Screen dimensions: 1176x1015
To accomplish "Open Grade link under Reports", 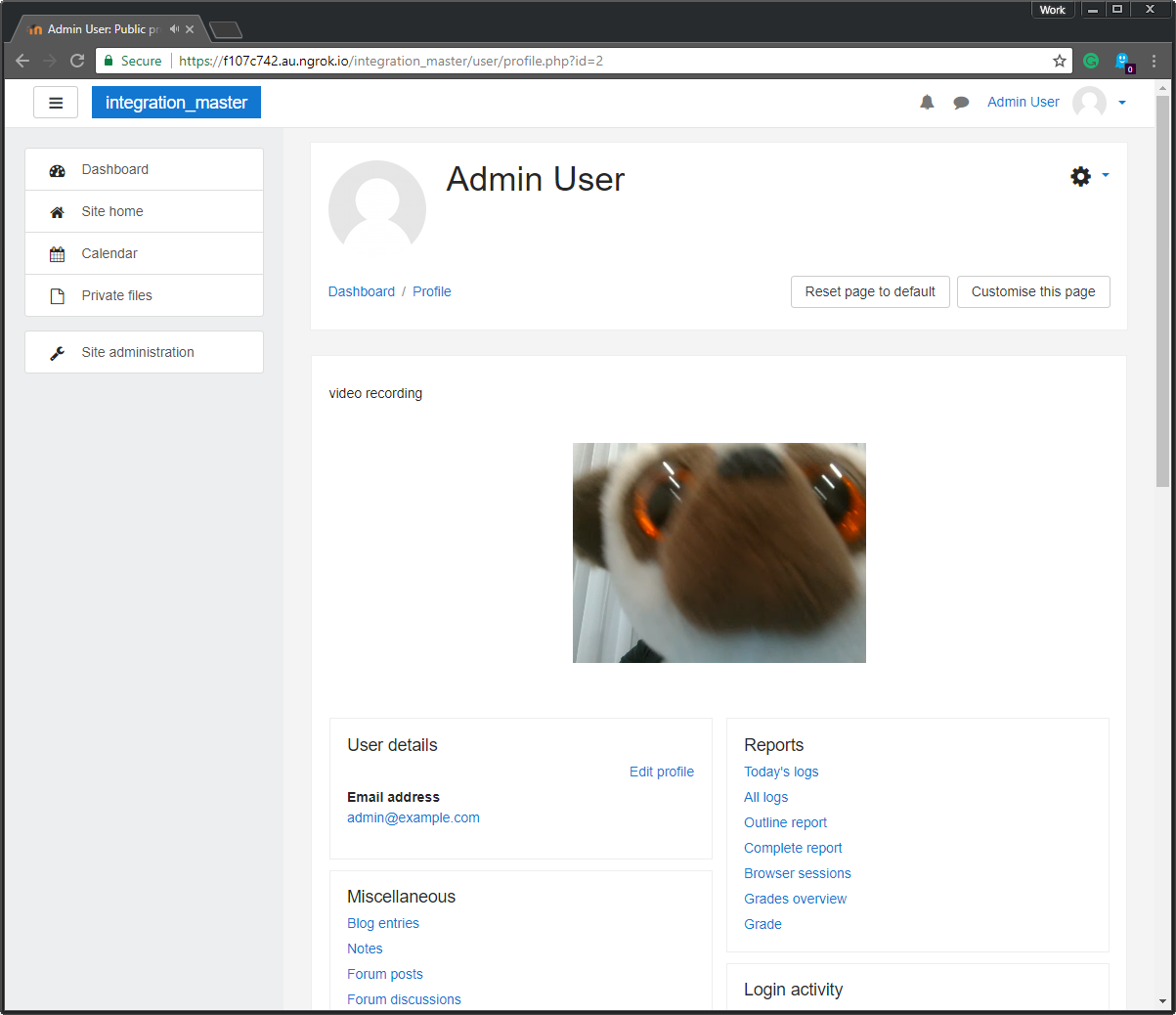I will [762, 924].
